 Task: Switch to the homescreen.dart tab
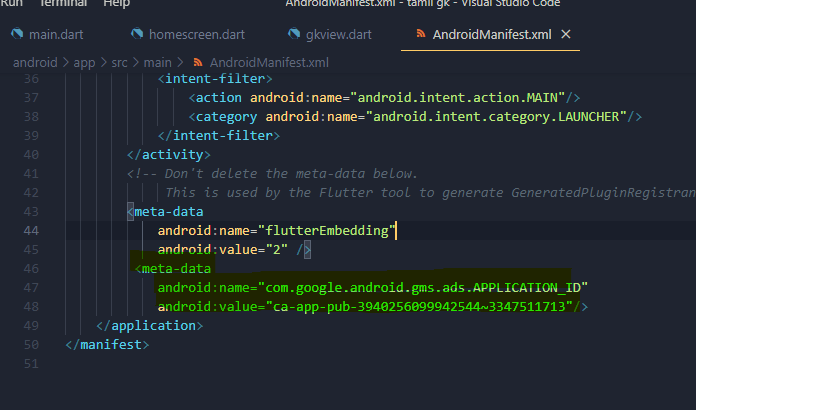pyautogui.click(x=197, y=35)
